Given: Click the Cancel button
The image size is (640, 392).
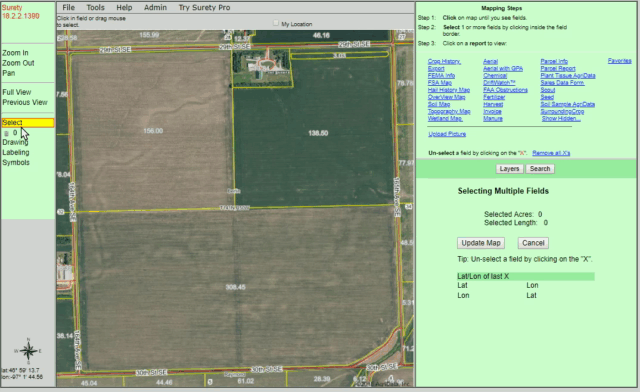Looking at the screenshot, I should 533,243.
